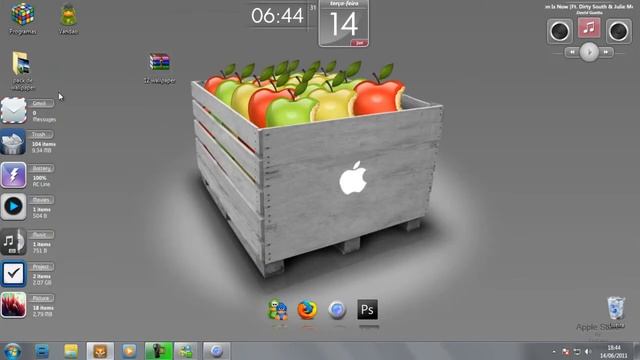Open the Battery label button

[41, 168]
